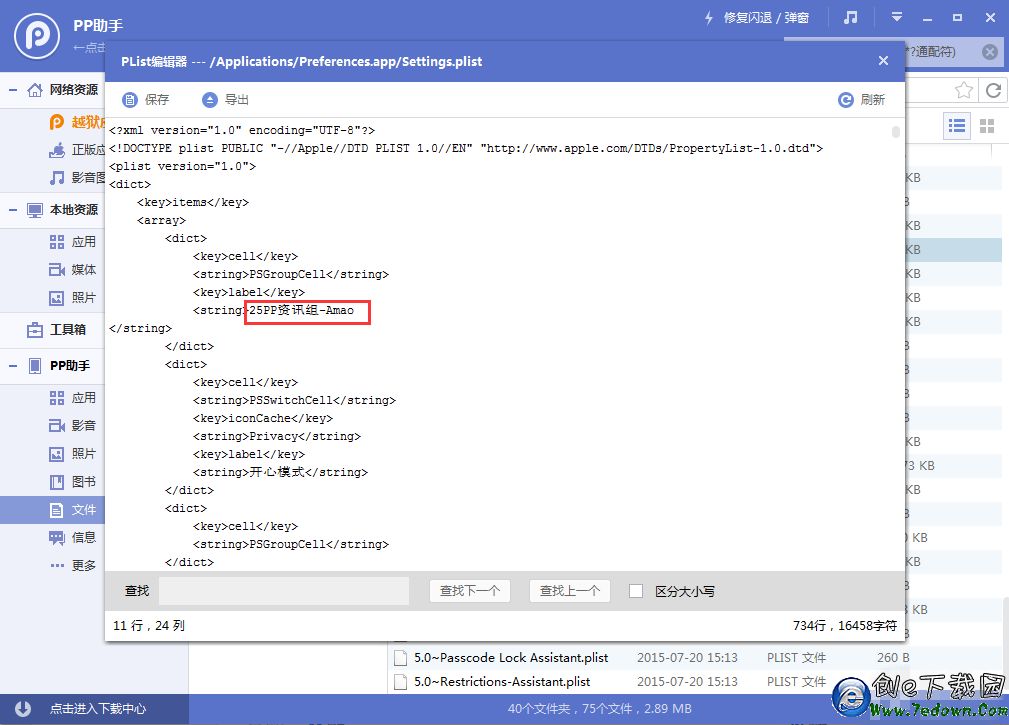1009x725 pixels.
Task: Click the 修复闪退 / 弹窗 link
Action: click(765, 18)
